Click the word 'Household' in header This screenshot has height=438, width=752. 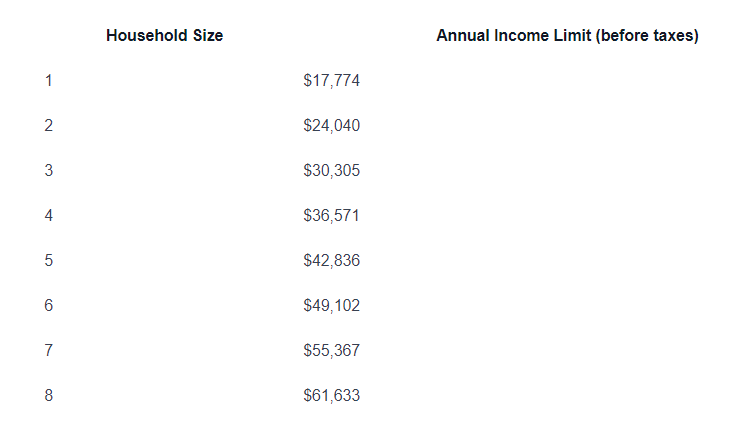coord(147,36)
